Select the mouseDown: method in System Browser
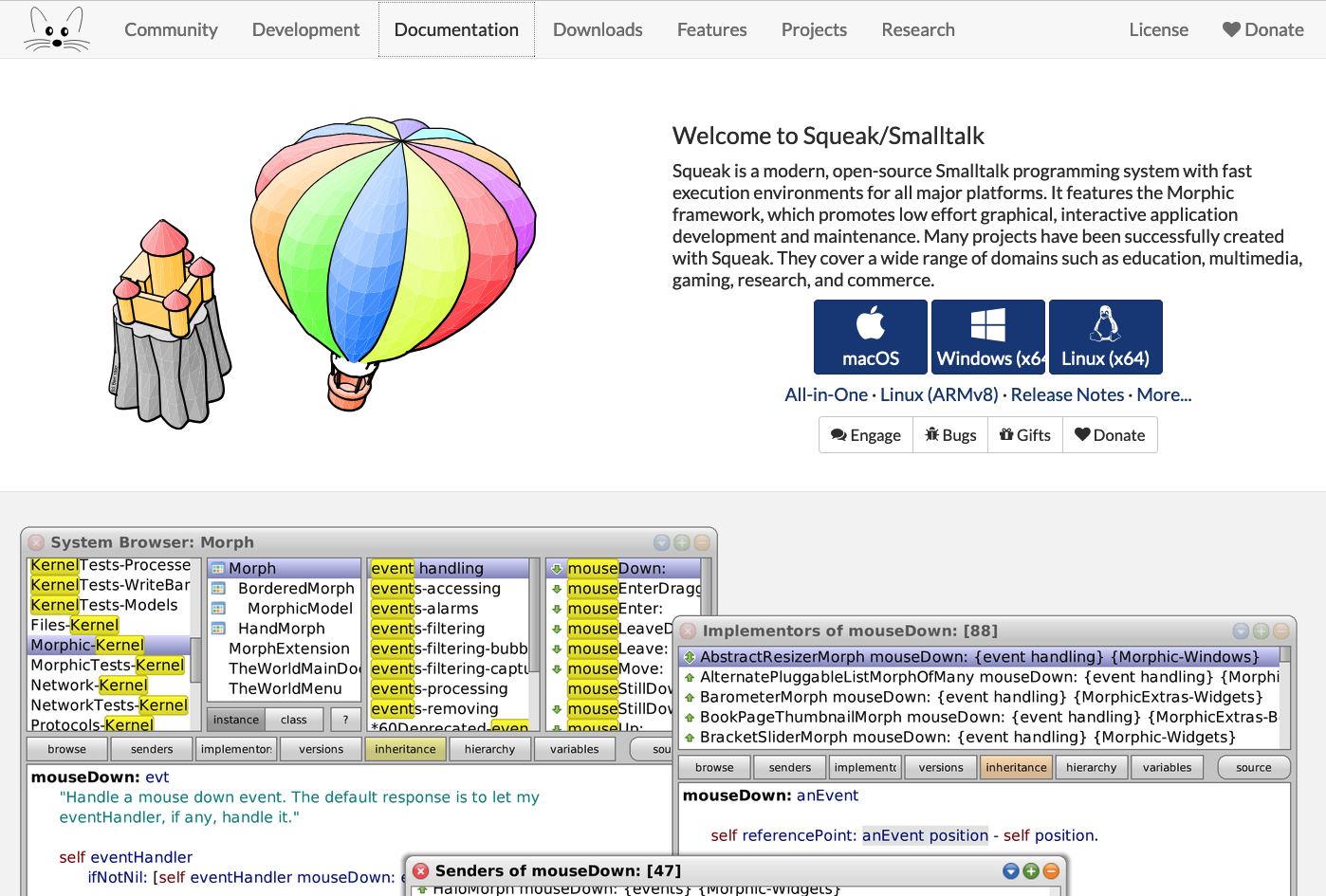This screenshot has width=1326, height=896. coord(623,568)
